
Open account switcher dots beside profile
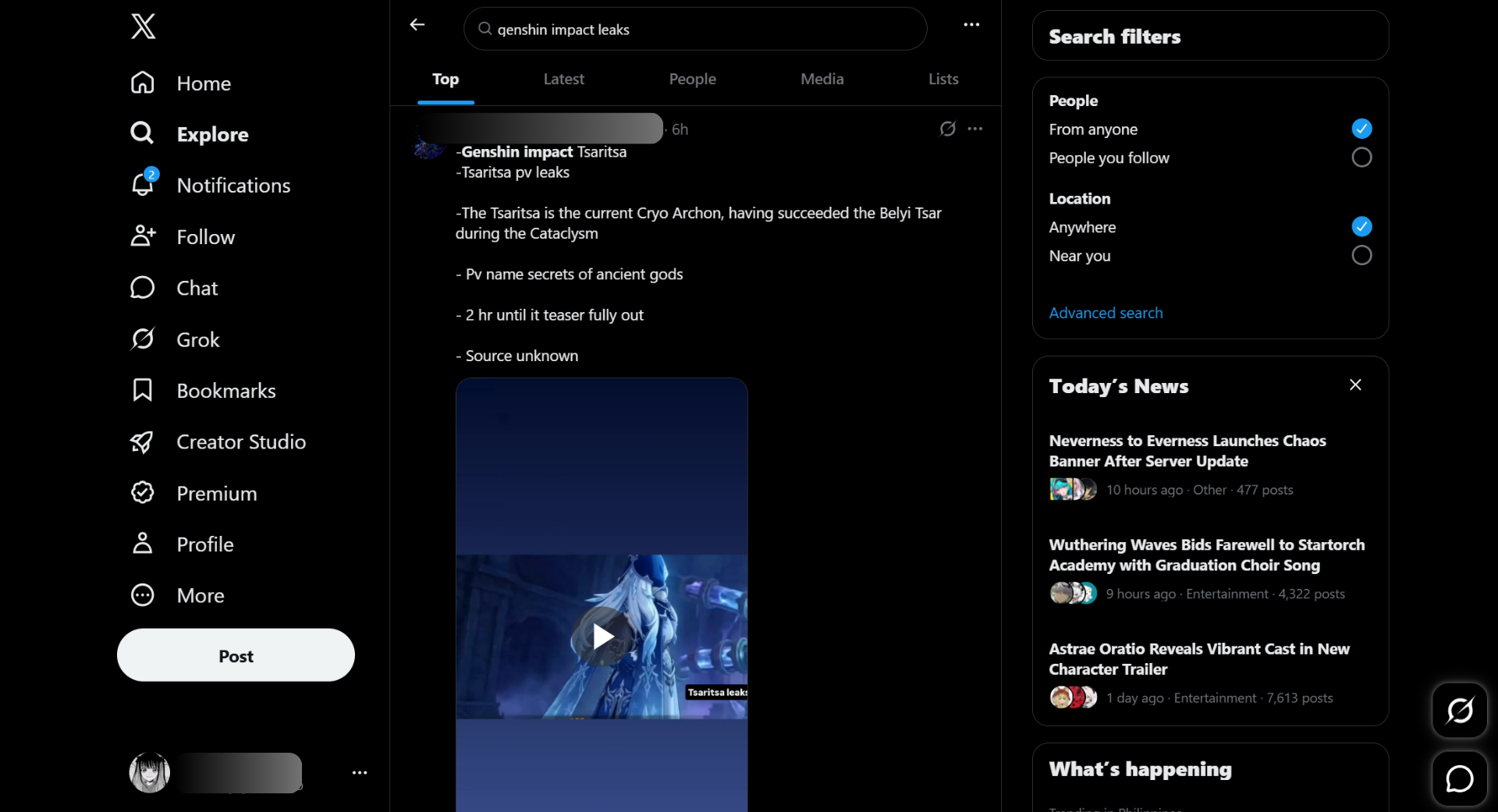(360, 772)
